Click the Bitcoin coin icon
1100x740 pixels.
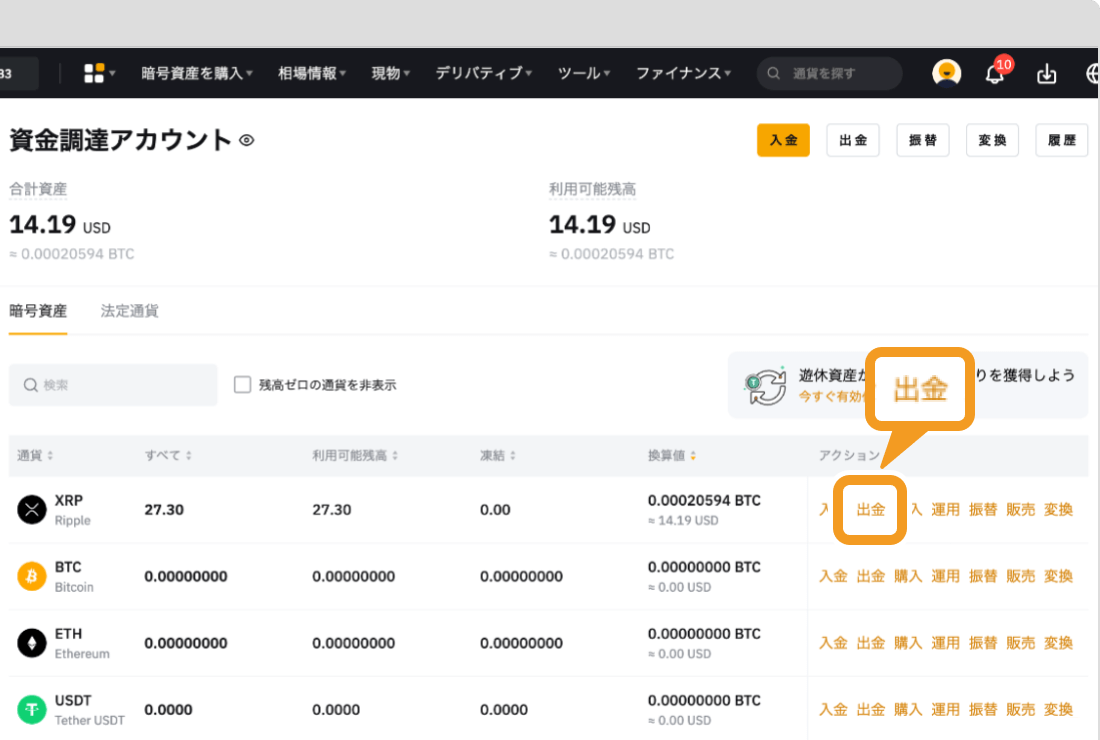(32, 577)
